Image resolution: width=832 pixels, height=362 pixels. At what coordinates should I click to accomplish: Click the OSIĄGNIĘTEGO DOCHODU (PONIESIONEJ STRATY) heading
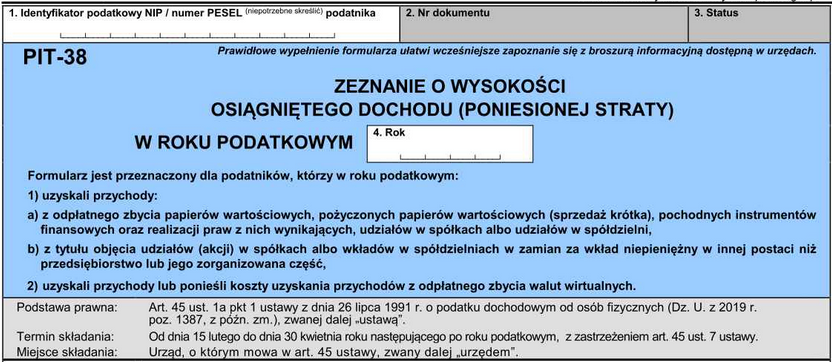click(x=442, y=110)
